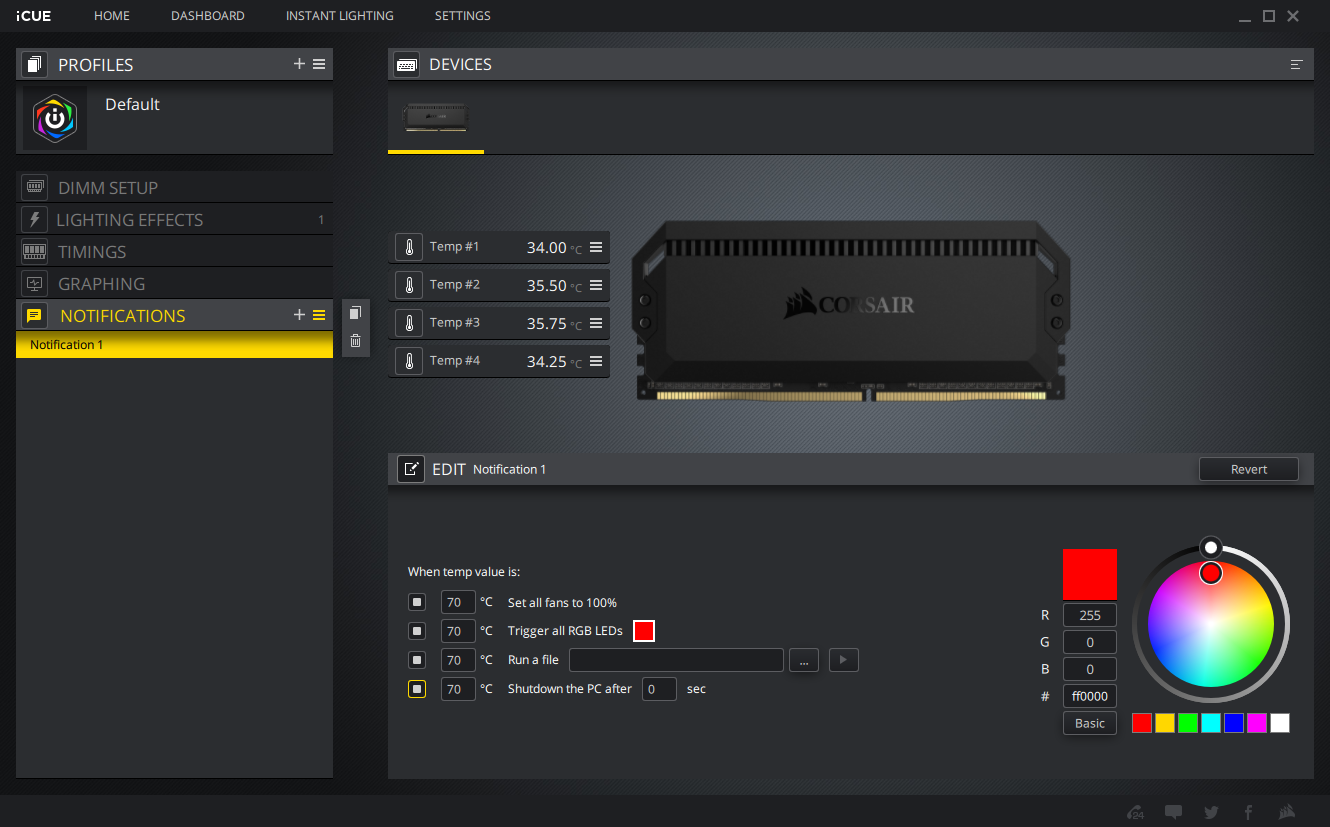The image size is (1330, 827).
Task: Open Temp #1 sensor options menu
Action: 596,247
